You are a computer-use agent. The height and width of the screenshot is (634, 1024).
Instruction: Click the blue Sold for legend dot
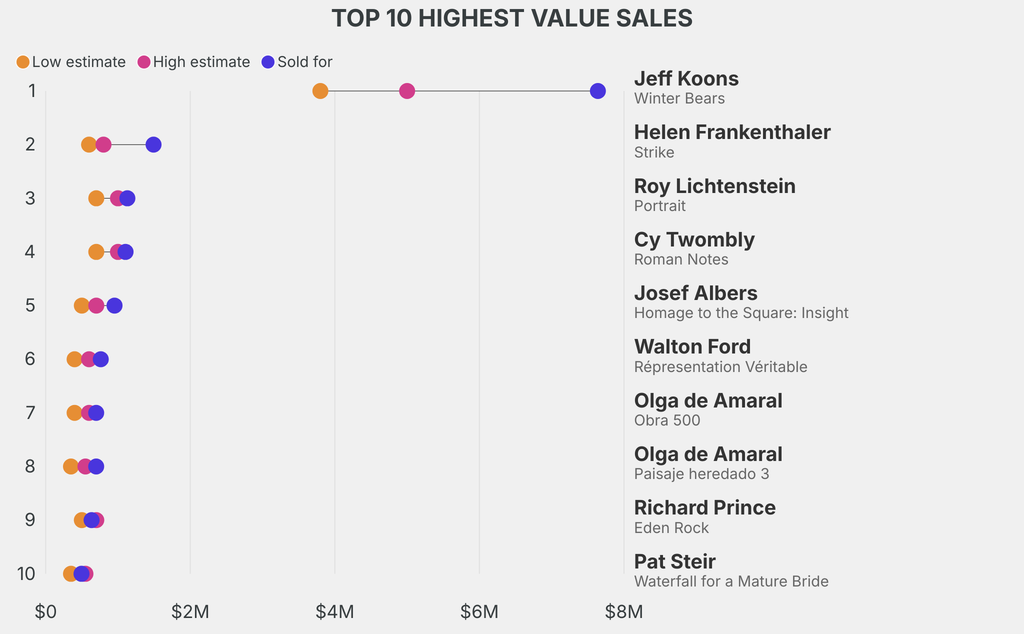click(268, 62)
